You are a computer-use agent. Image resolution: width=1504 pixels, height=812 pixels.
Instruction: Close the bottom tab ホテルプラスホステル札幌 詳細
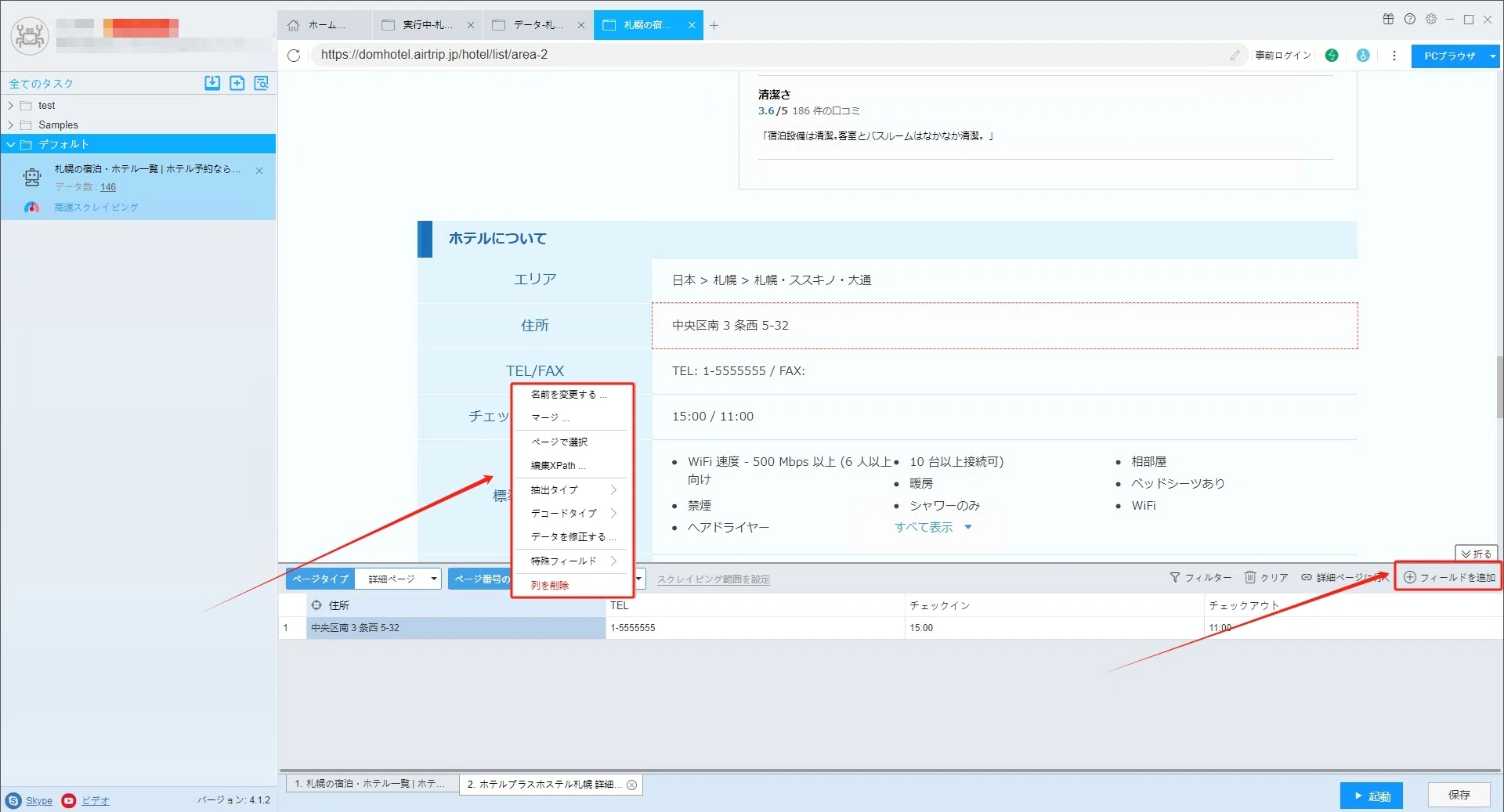(x=631, y=785)
